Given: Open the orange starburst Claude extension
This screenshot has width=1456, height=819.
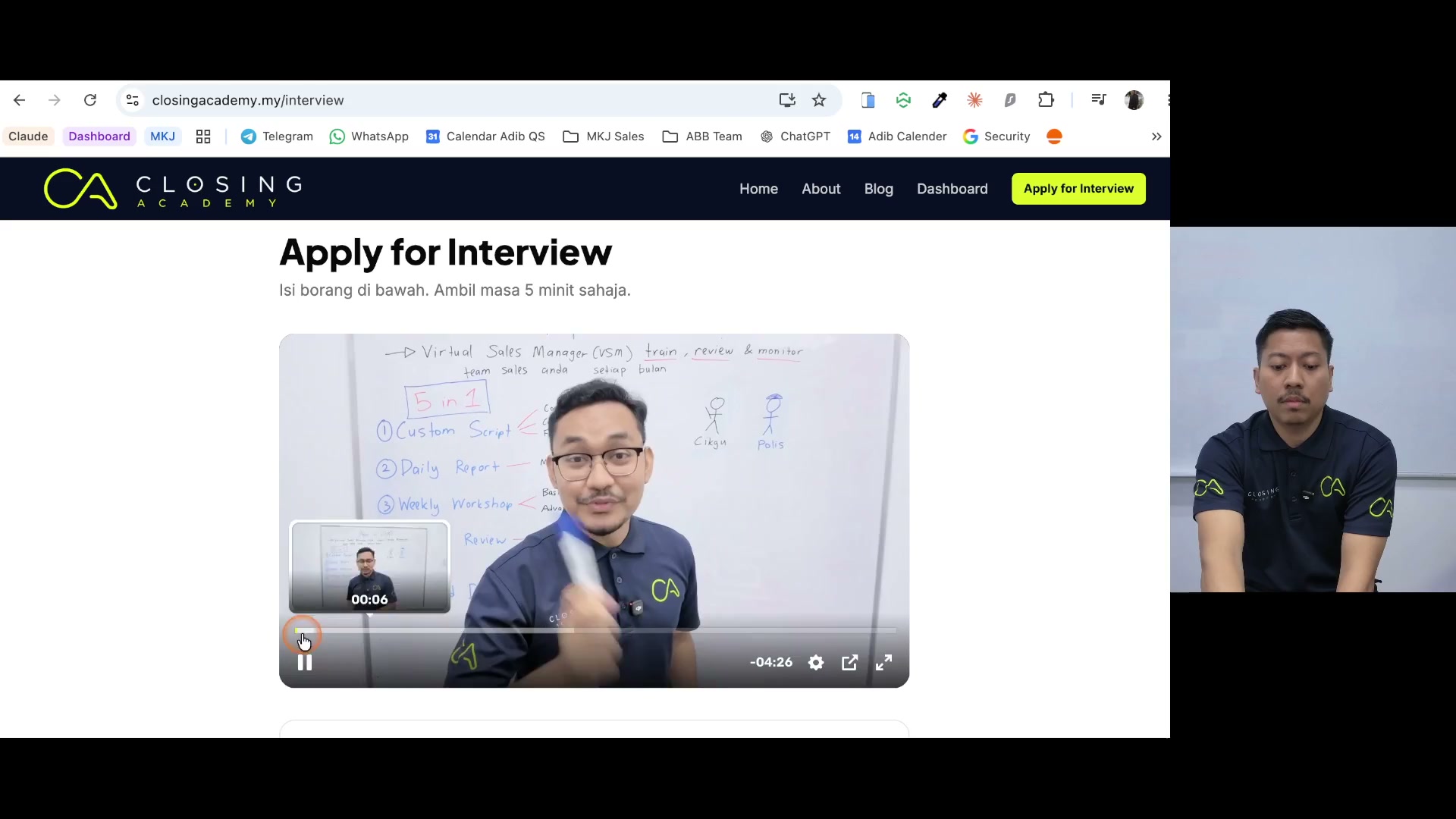Looking at the screenshot, I should tap(975, 100).
